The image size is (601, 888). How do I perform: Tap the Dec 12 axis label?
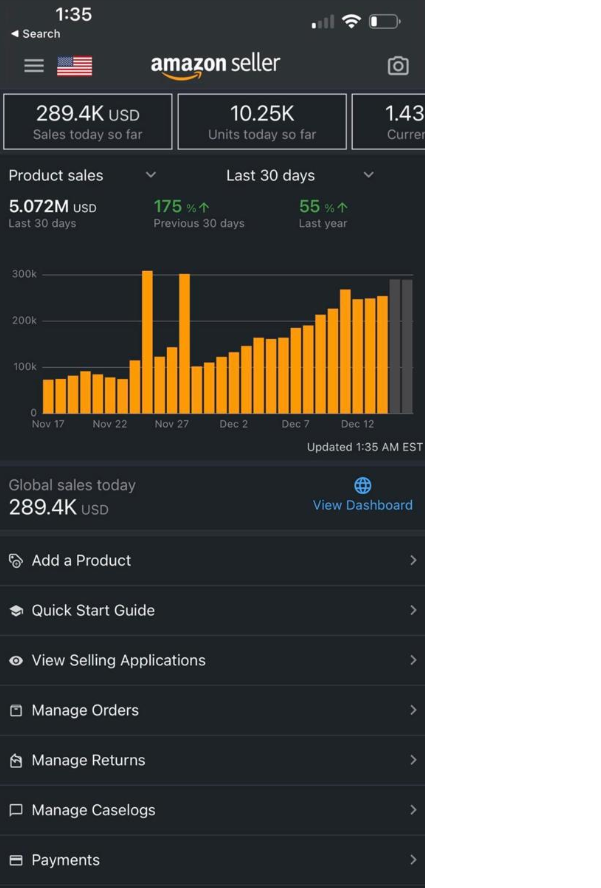(357, 424)
